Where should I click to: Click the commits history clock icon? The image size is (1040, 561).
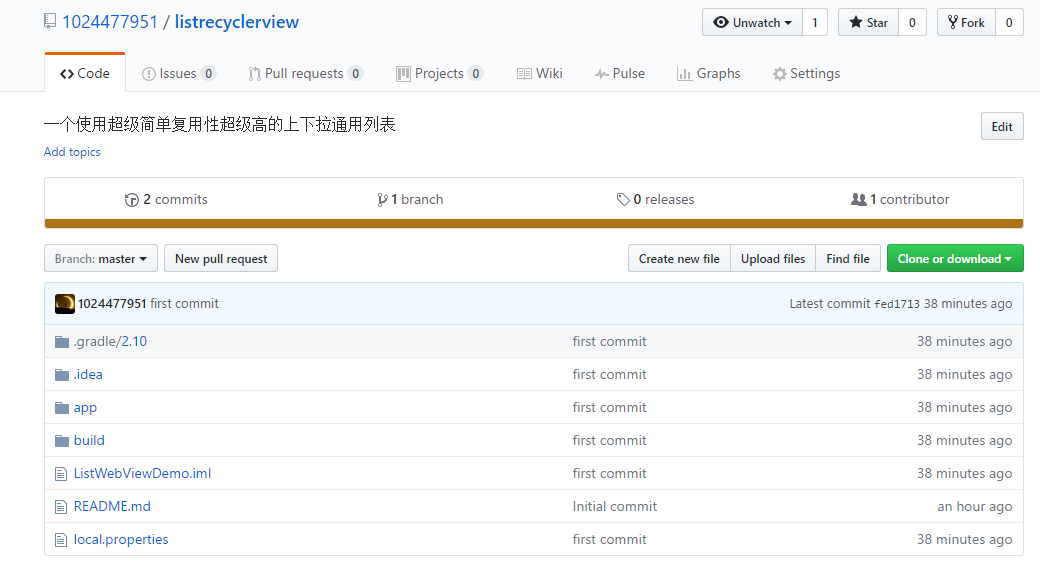click(131, 200)
